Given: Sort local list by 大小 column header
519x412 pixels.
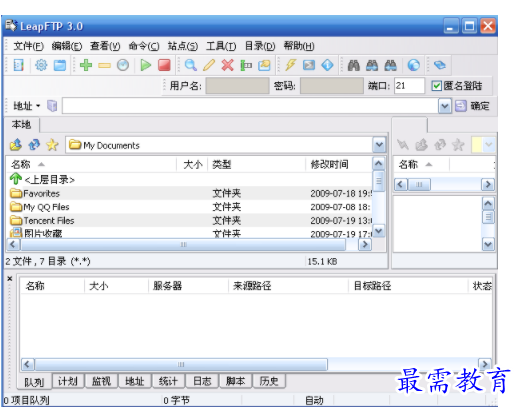Looking at the screenshot, I should pos(192,164).
